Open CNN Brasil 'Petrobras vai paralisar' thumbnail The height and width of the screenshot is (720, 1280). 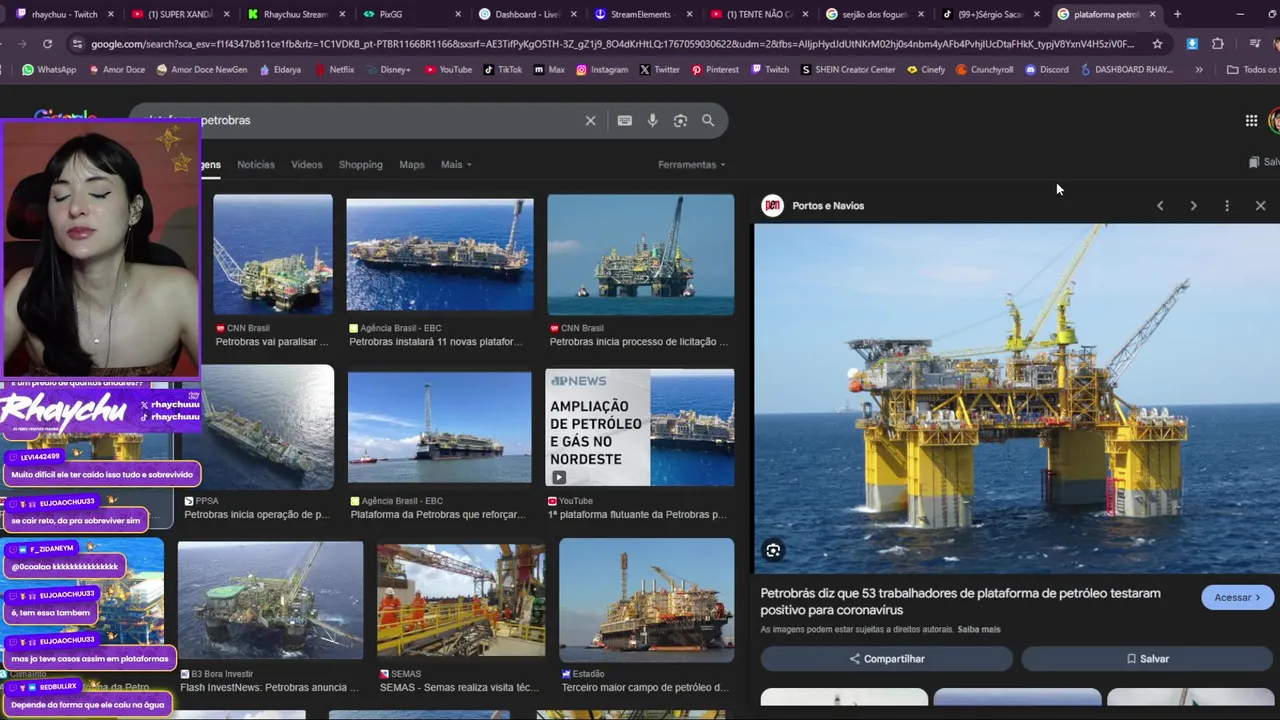273,254
